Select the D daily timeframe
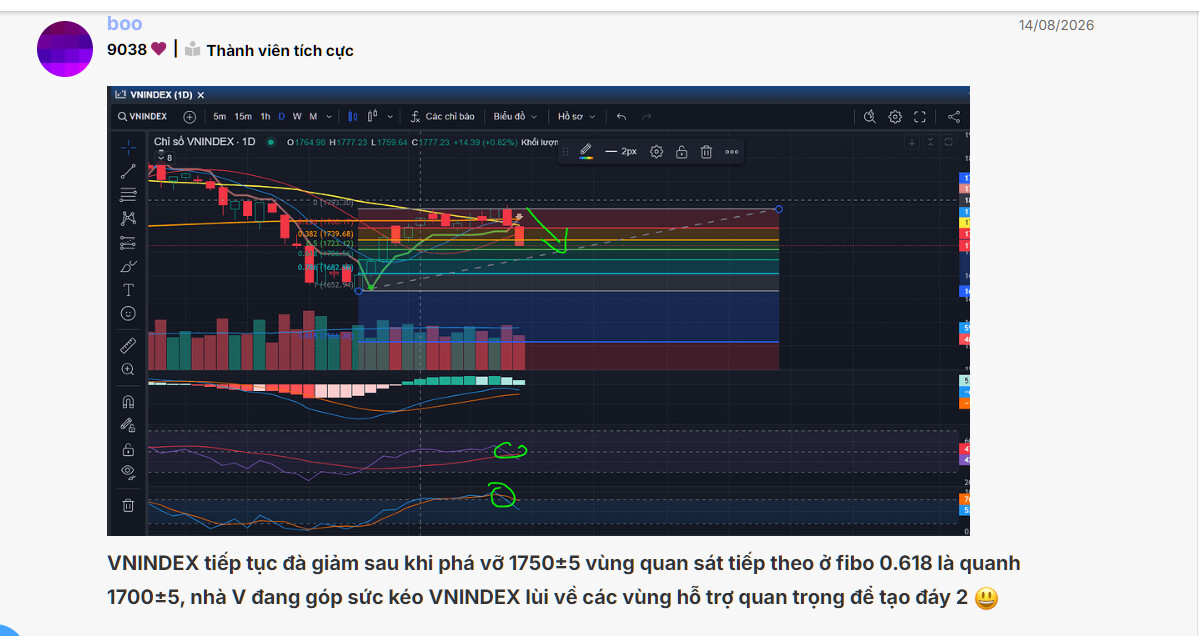 [x=281, y=116]
